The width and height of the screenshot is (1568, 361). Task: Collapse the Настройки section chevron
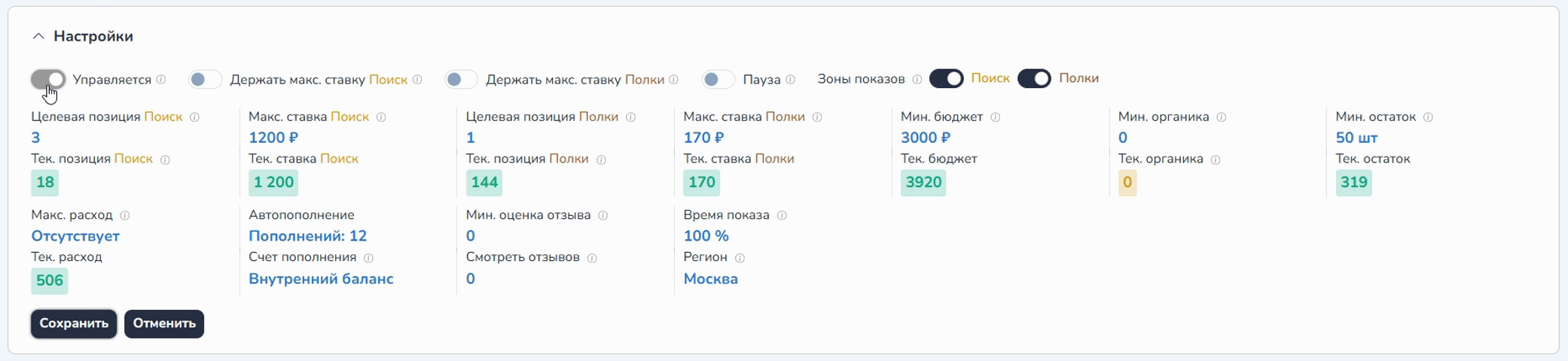[x=38, y=36]
